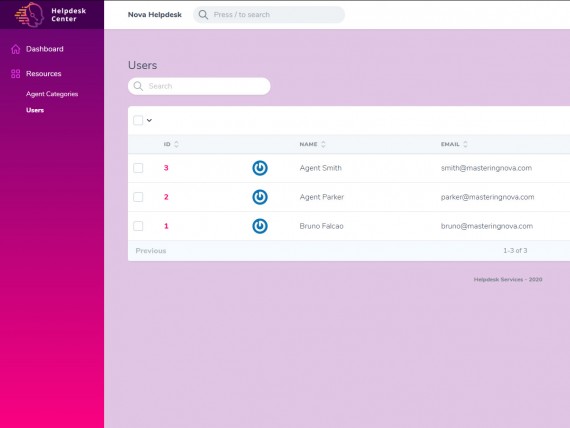Sort by Email column sort arrows
This screenshot has width=570, height=428.
465,144
